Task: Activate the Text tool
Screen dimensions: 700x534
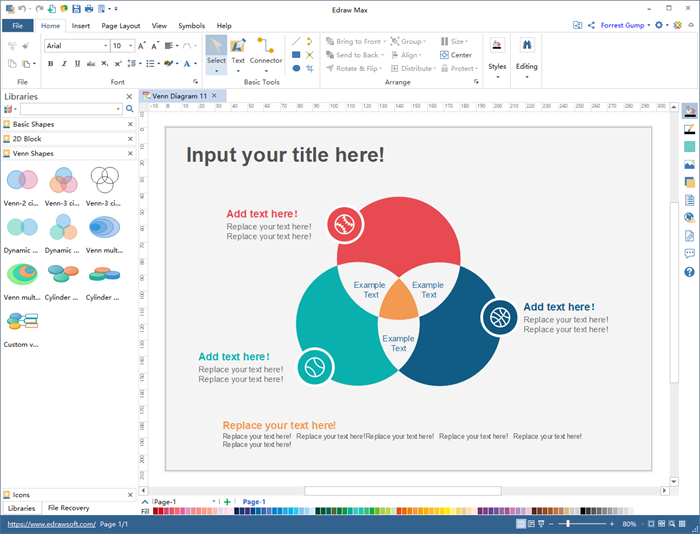Action: point(238,51)
